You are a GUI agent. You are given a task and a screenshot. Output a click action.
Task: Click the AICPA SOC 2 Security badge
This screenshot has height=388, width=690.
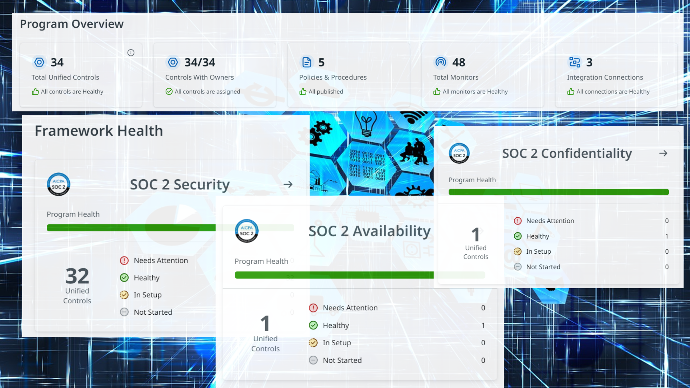(x=59, y=184)
